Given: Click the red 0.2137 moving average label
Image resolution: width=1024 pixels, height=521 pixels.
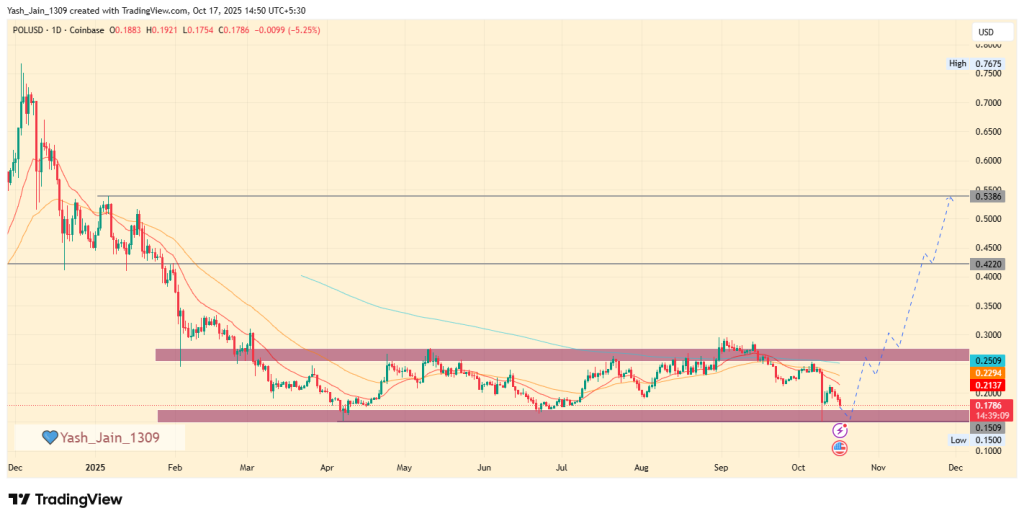Looking at the screenshot, I should click(986, 385).
